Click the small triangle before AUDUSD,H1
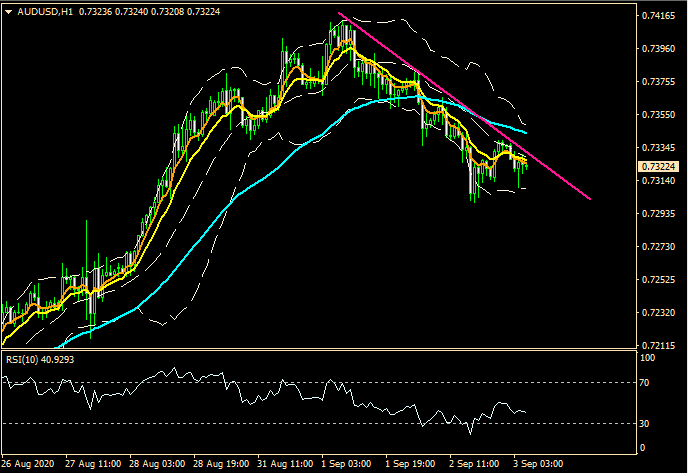The width and height of the screenshot is (688, 473). pos(9,9)
